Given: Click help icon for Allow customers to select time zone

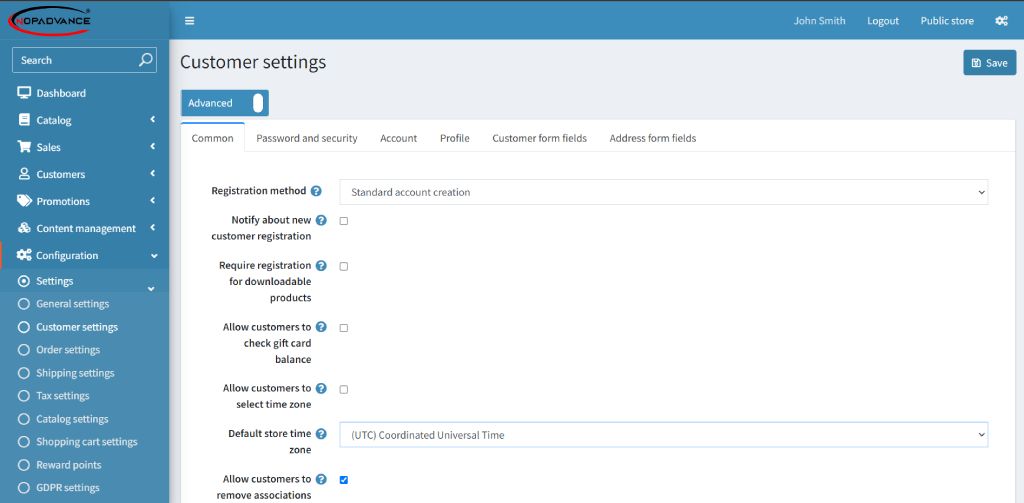Looking at the screenshot, I should click(x=321, y=388).
